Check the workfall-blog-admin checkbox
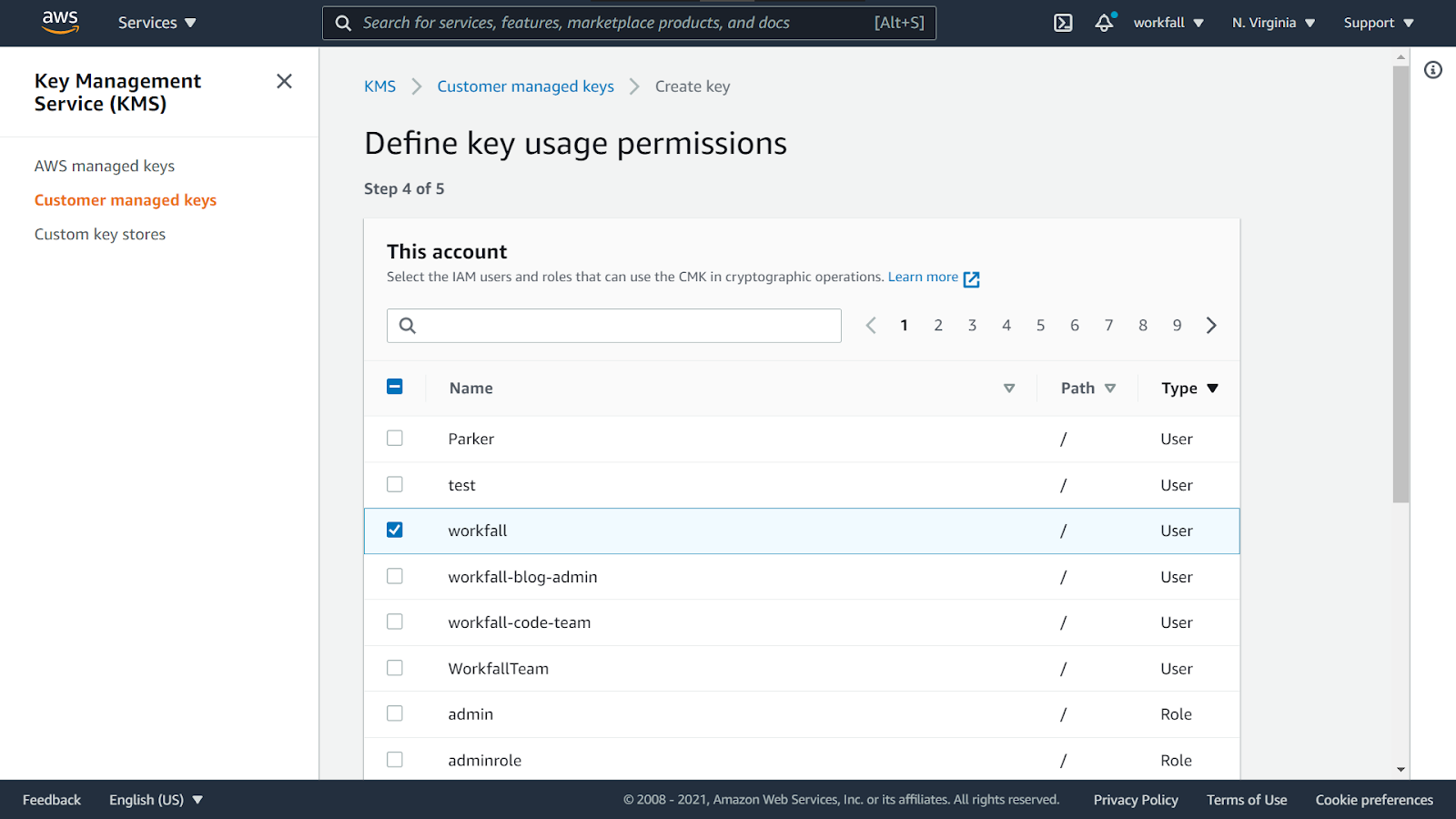Viewport: 1456px width, 819px height. [395, 576]
